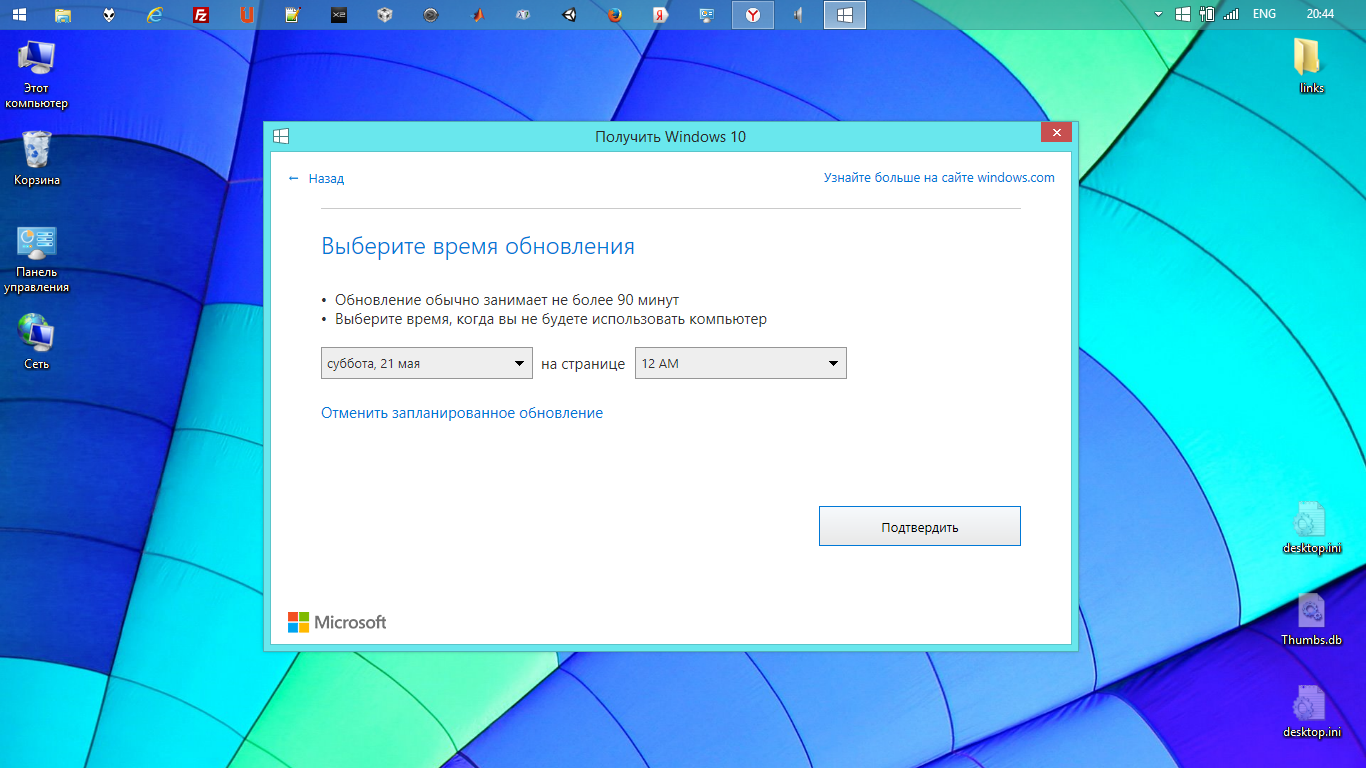Open the network signal tray icon
This screenshot has width=1366, height=768.
[x=1231, y=14]
